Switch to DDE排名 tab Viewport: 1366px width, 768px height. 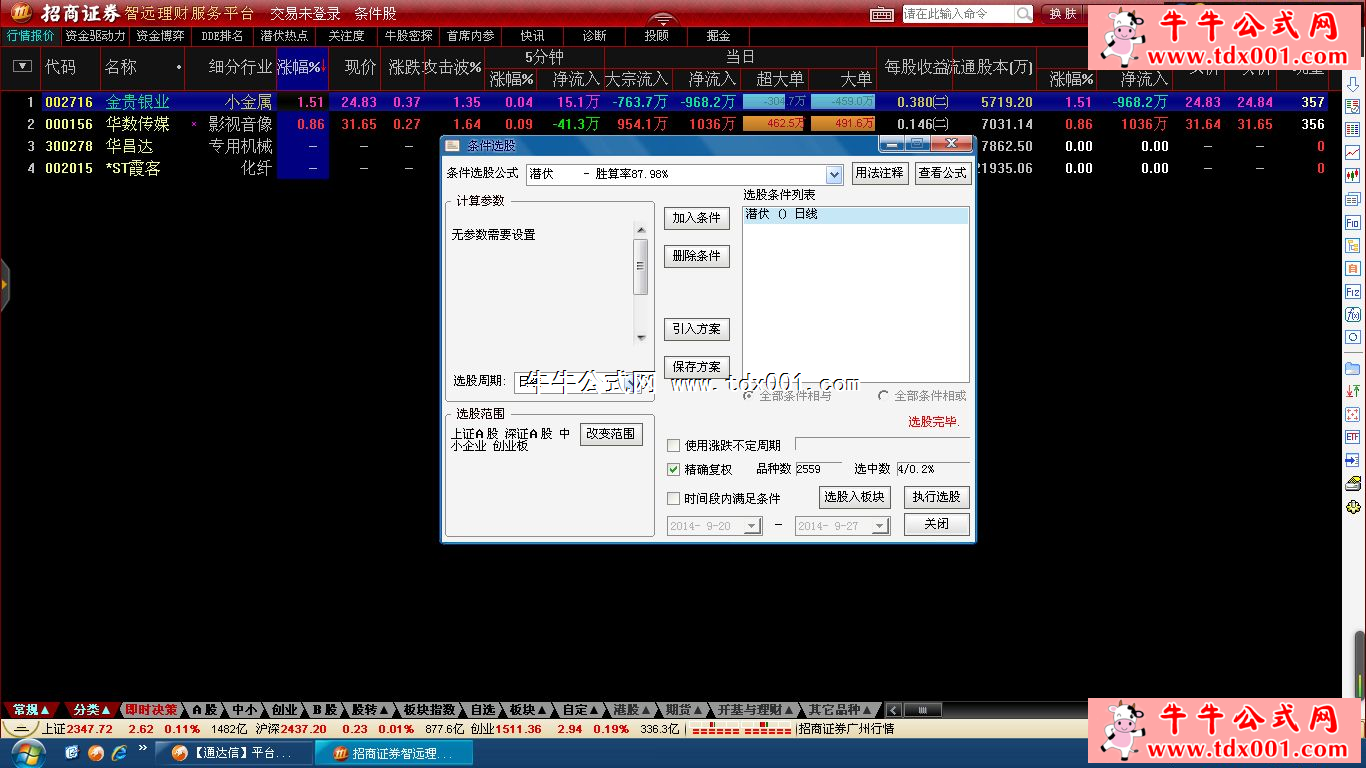point(222,36)
